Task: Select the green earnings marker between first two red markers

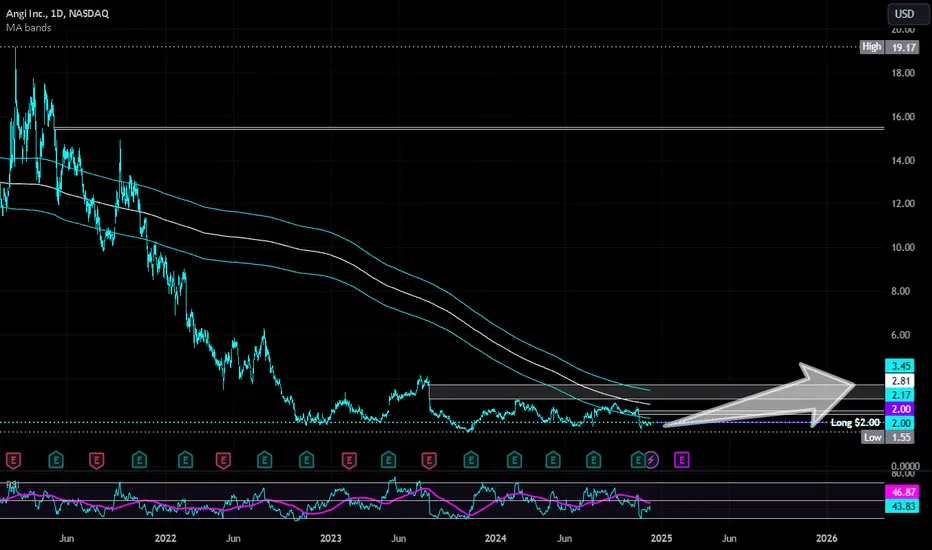Action: tap(56, 460)
